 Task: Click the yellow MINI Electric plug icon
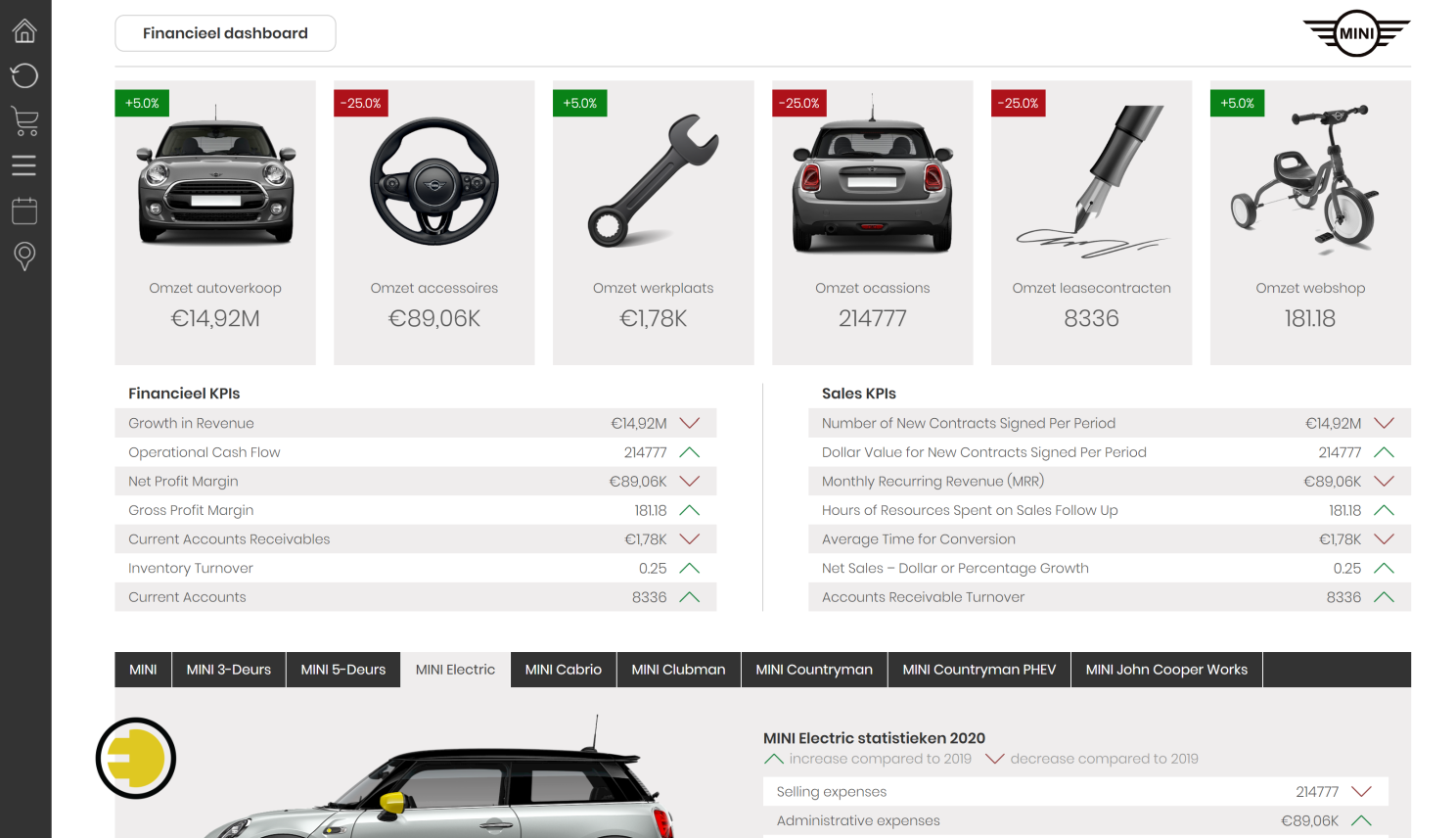coord(136,758)
